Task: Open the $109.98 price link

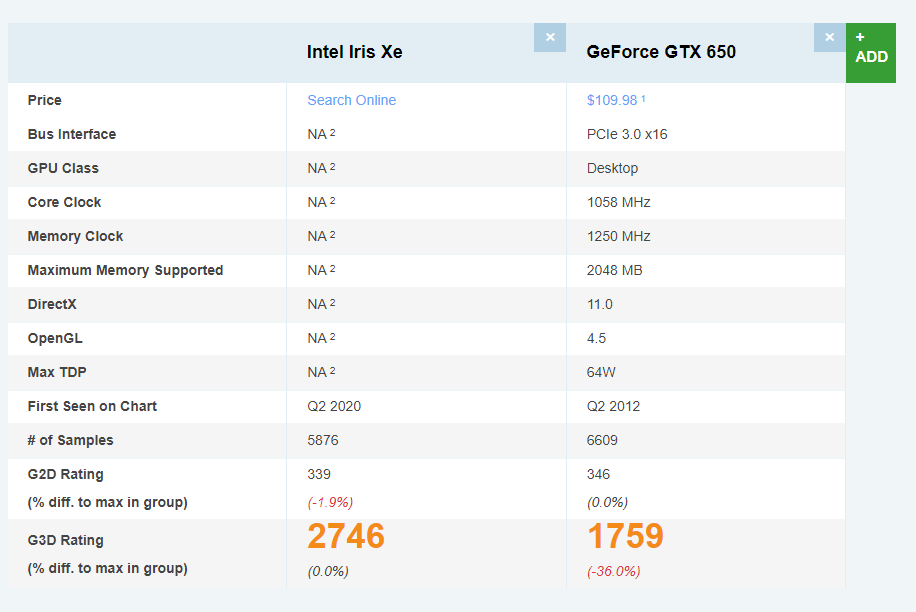Action: click(x=616, y=100)
